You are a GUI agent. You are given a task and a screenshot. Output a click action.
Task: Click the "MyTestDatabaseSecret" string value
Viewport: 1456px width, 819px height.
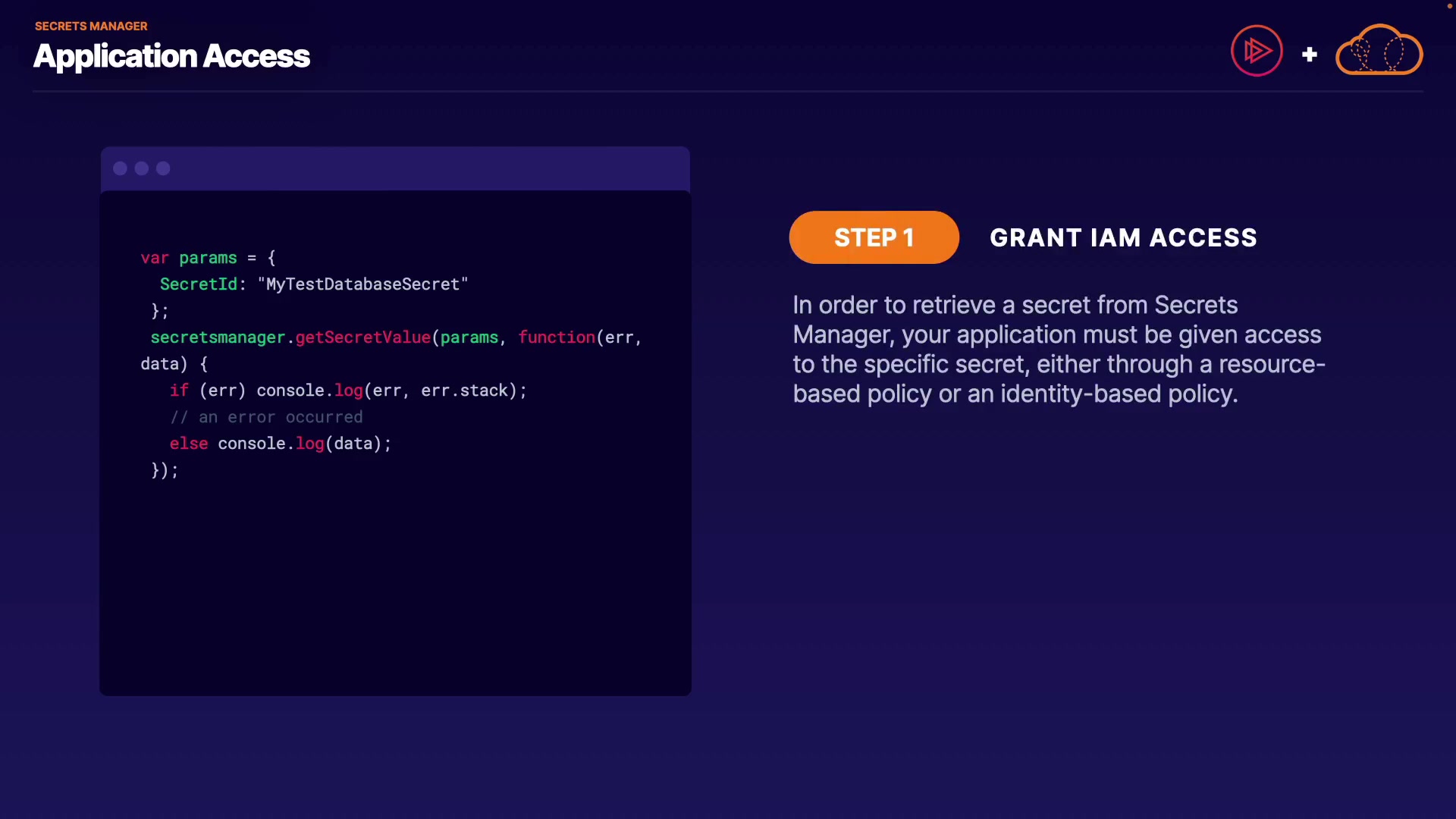click(x=362, y=284)
